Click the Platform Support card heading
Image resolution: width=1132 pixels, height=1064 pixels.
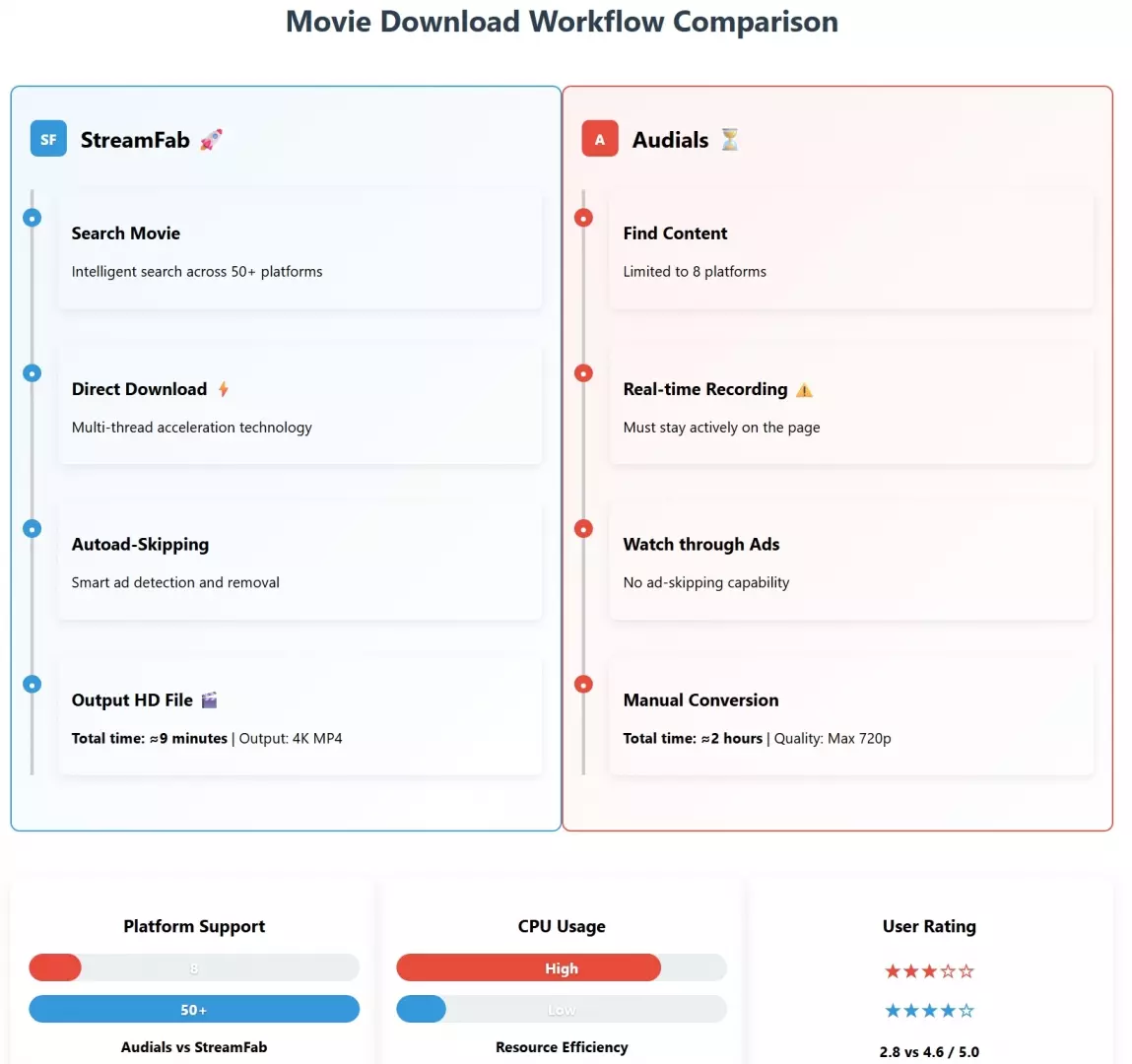[x=194, y=926]
